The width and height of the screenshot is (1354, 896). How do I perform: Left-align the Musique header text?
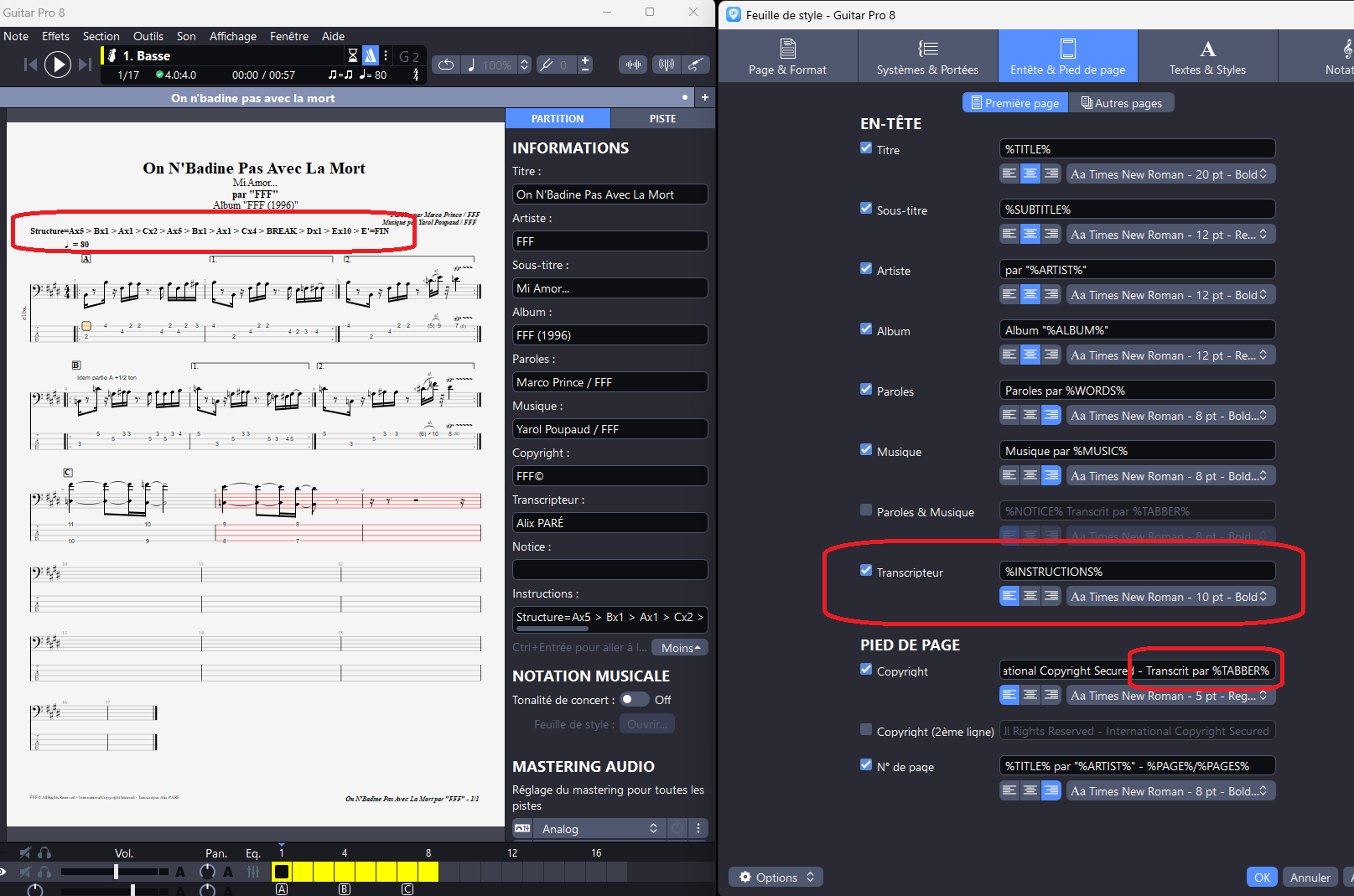click(1009, 475)
